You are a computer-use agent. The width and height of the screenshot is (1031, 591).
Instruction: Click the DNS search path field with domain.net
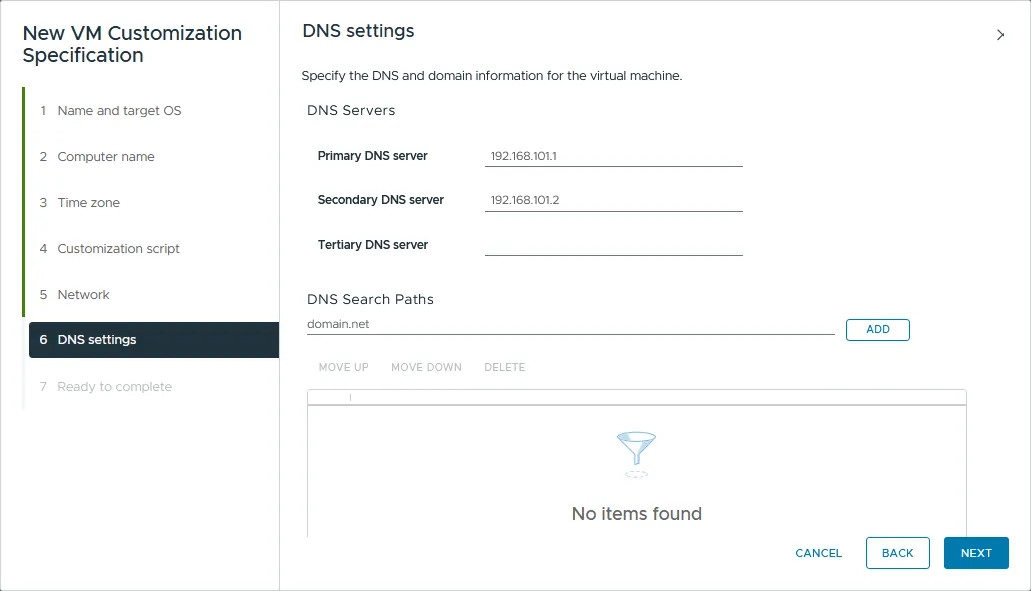click(570, 324)
